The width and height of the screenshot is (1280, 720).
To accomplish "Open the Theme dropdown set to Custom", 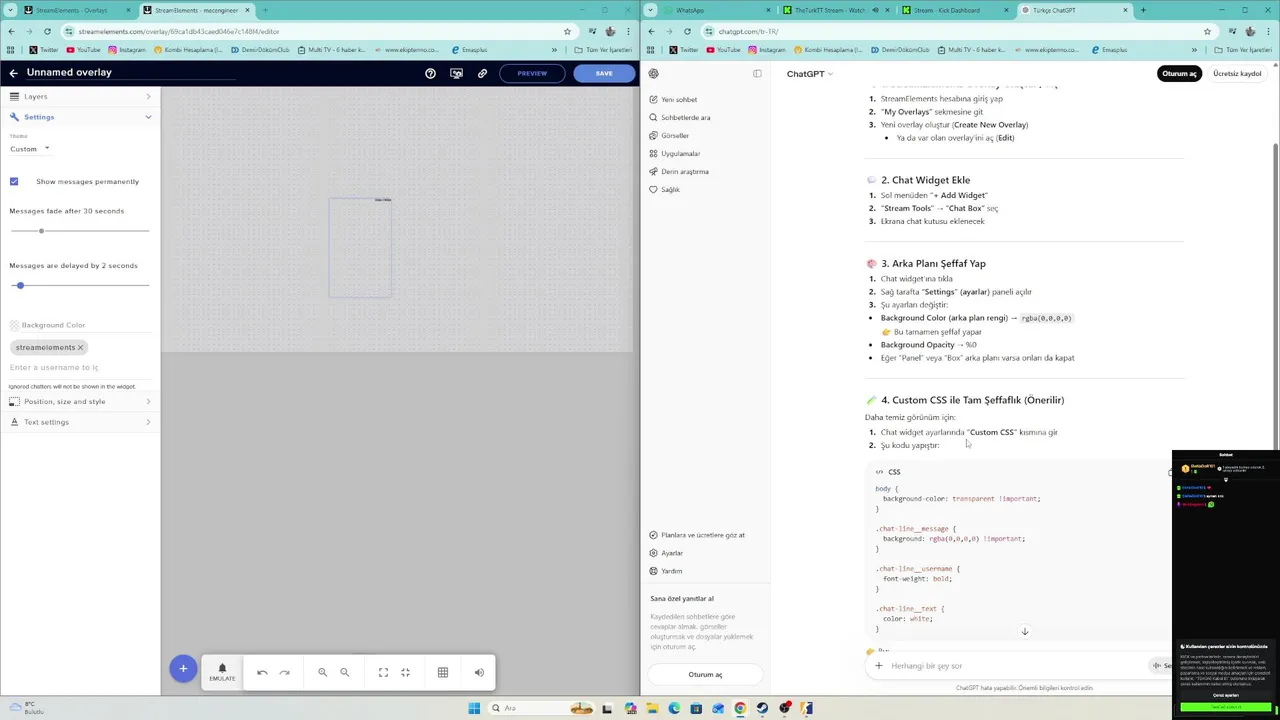I will click(30, 149).
